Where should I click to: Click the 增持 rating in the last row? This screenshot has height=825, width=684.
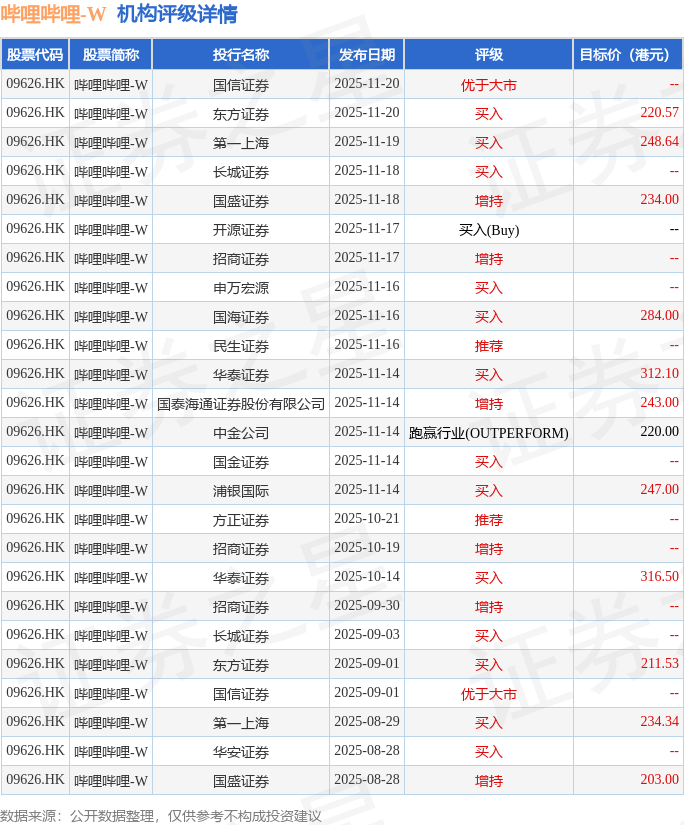tap(489, 780)
